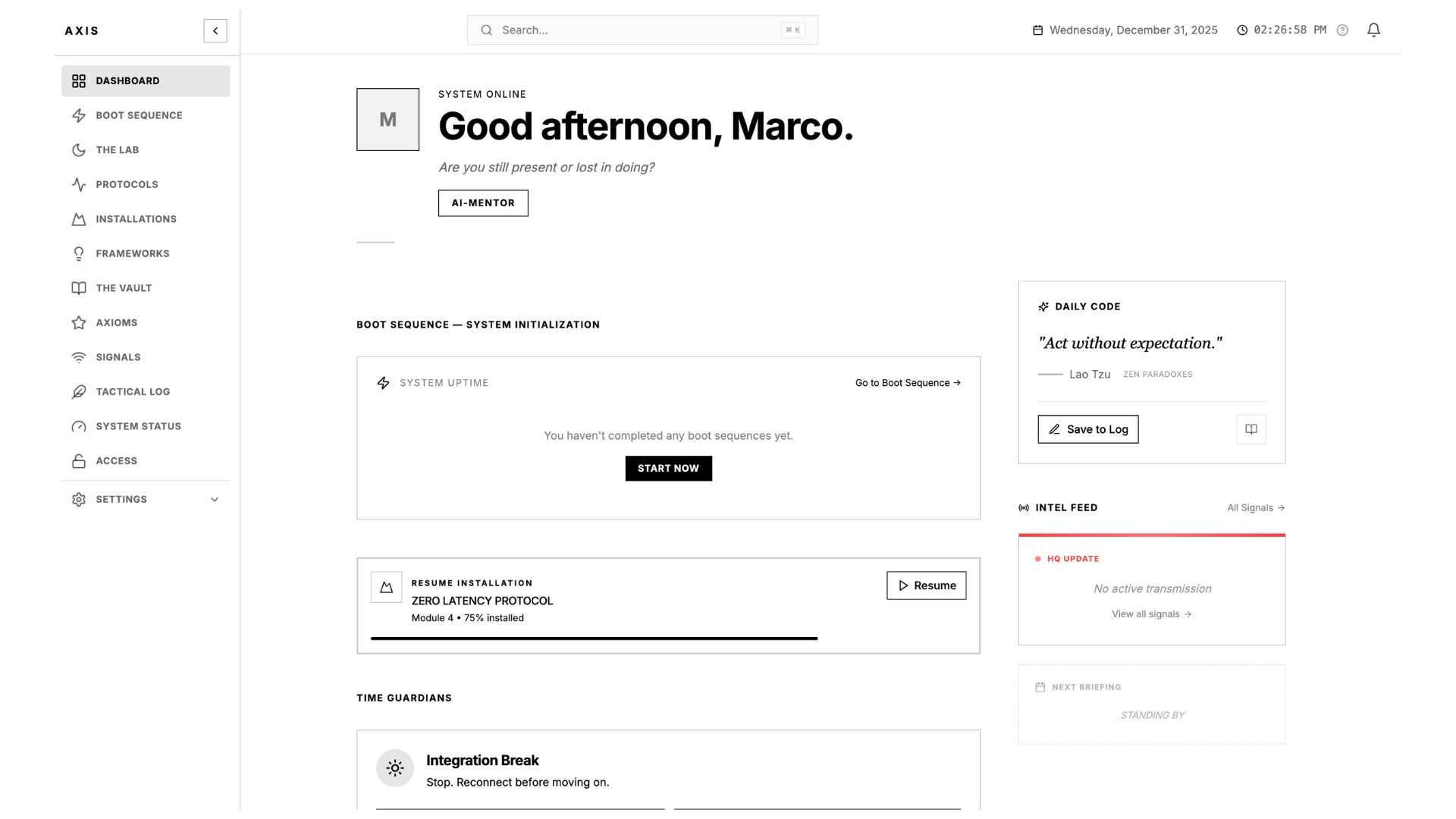Click the Boot Sequence lightning icon in the sidebar
This screenshot has width=1456, height=819.
pyautogui.click(x=79, y=115)
